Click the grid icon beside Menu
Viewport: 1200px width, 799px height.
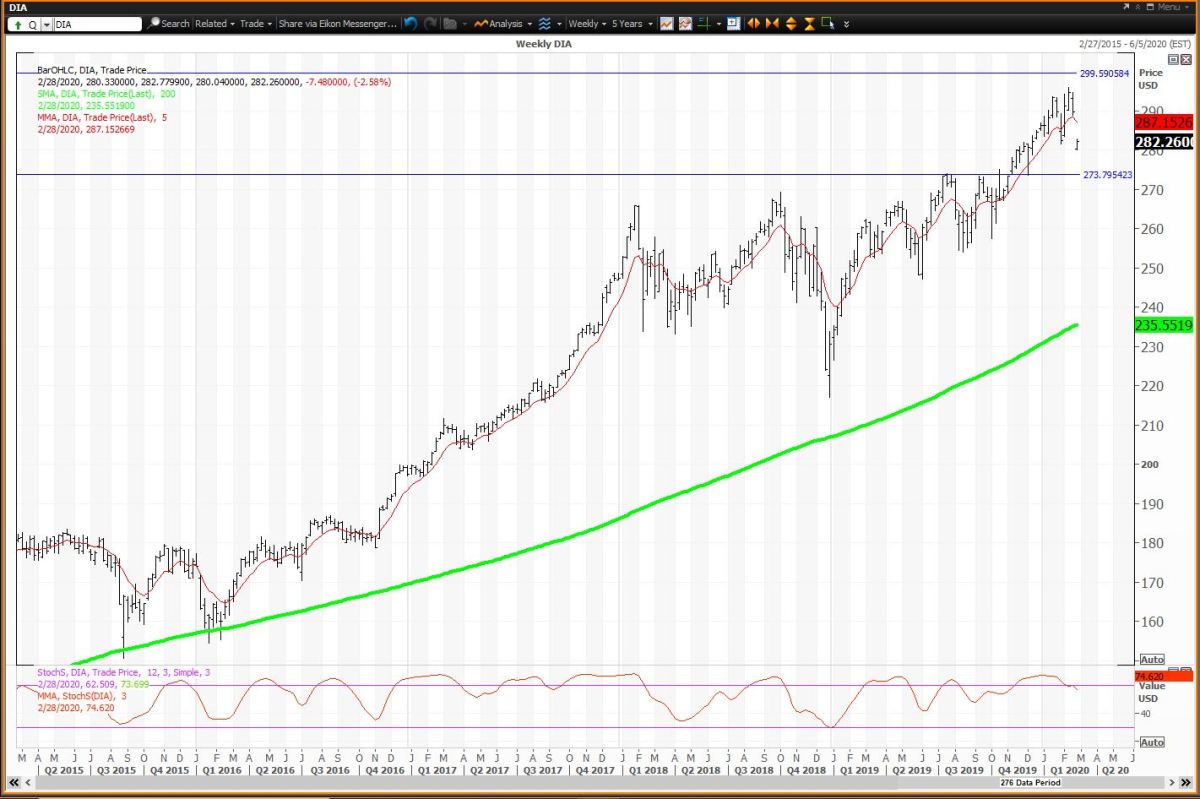(x=1148, y=7)
